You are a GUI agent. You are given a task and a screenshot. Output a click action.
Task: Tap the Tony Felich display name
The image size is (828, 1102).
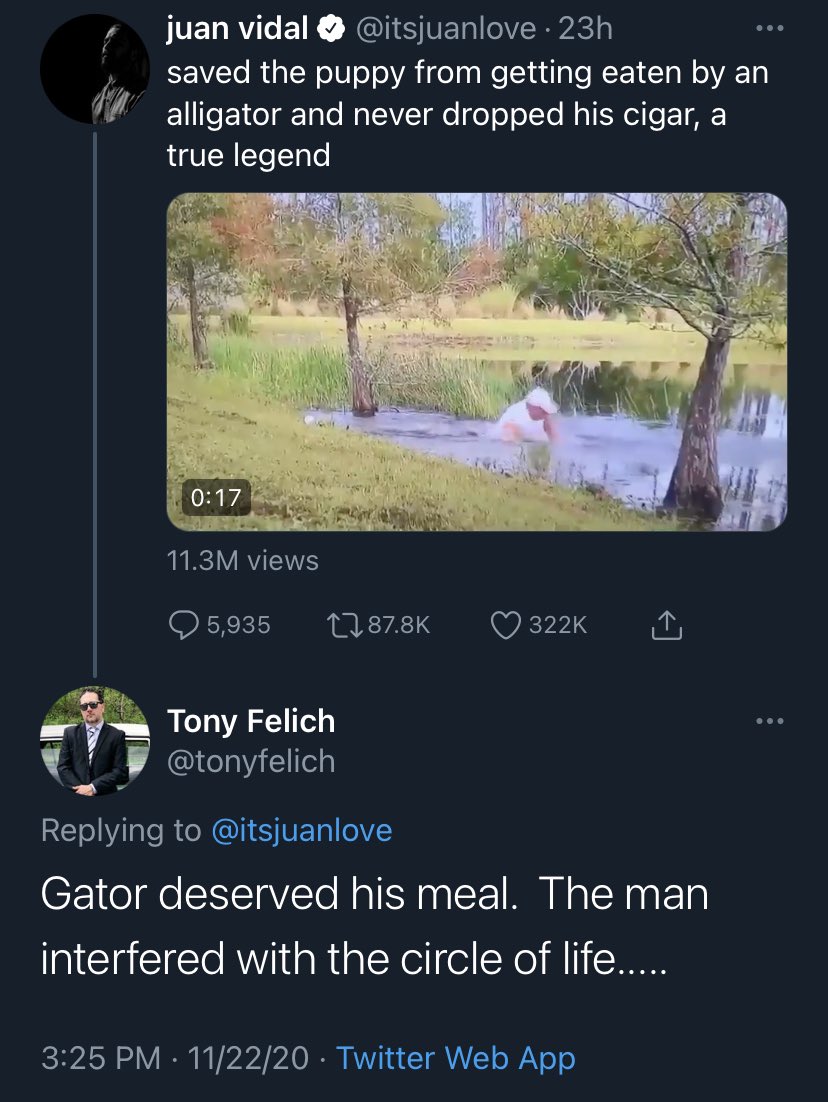(x=251, y=721)
